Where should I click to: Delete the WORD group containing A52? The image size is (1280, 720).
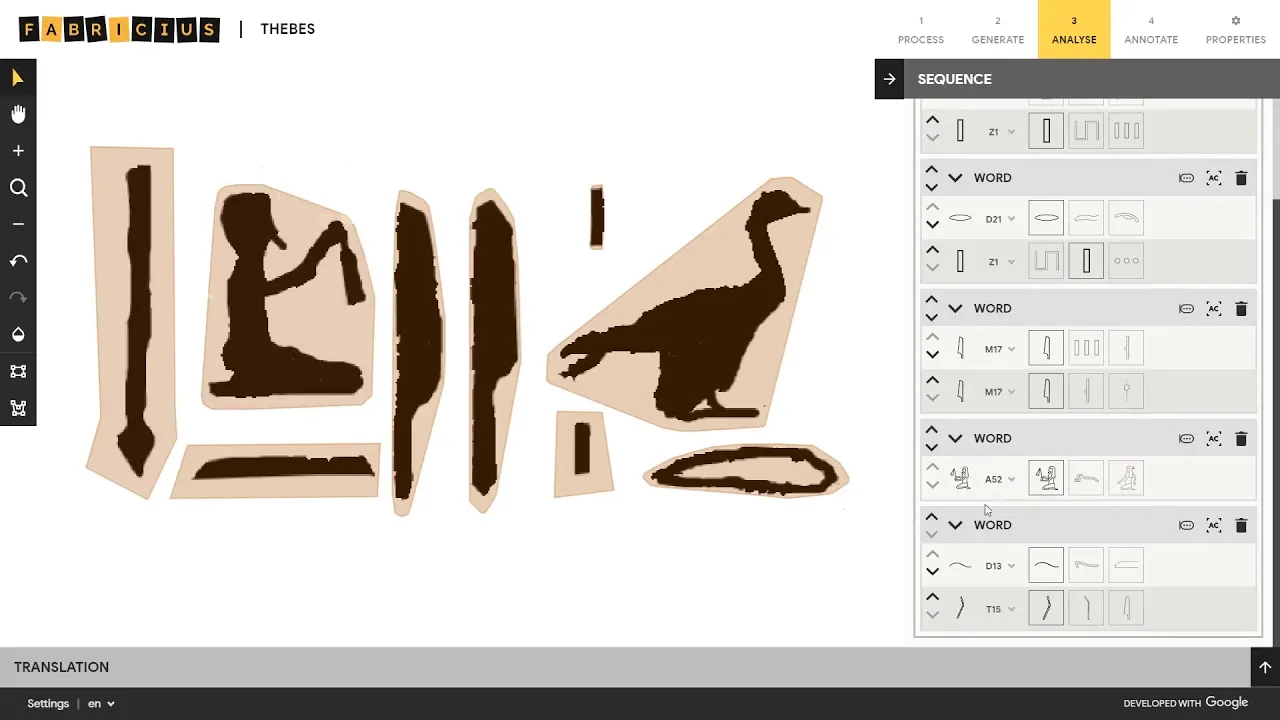[1241, 439]
